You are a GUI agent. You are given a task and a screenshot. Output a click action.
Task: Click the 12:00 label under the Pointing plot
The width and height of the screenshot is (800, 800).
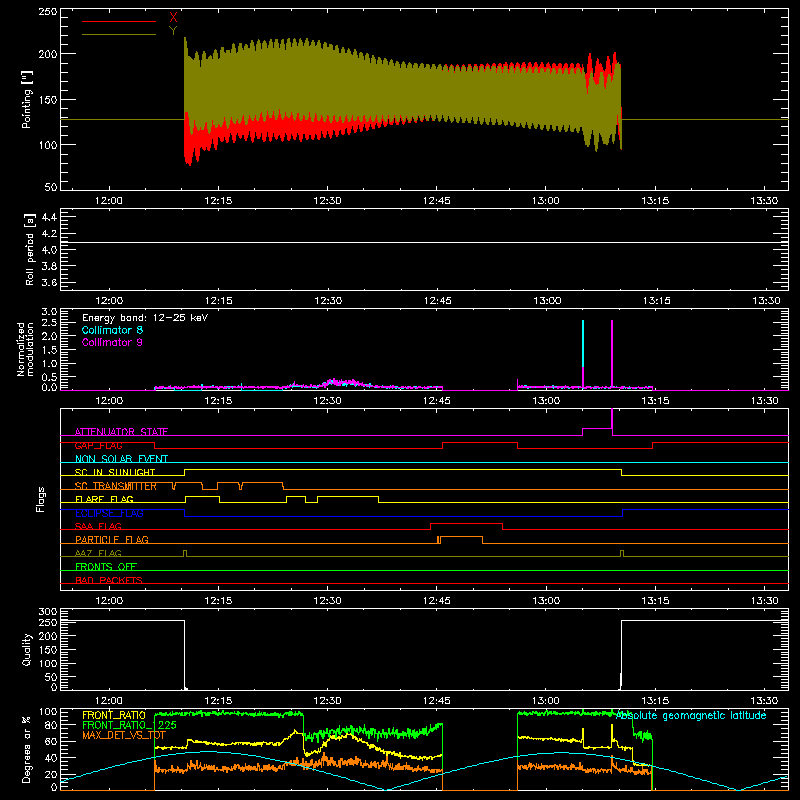[109, 201]
